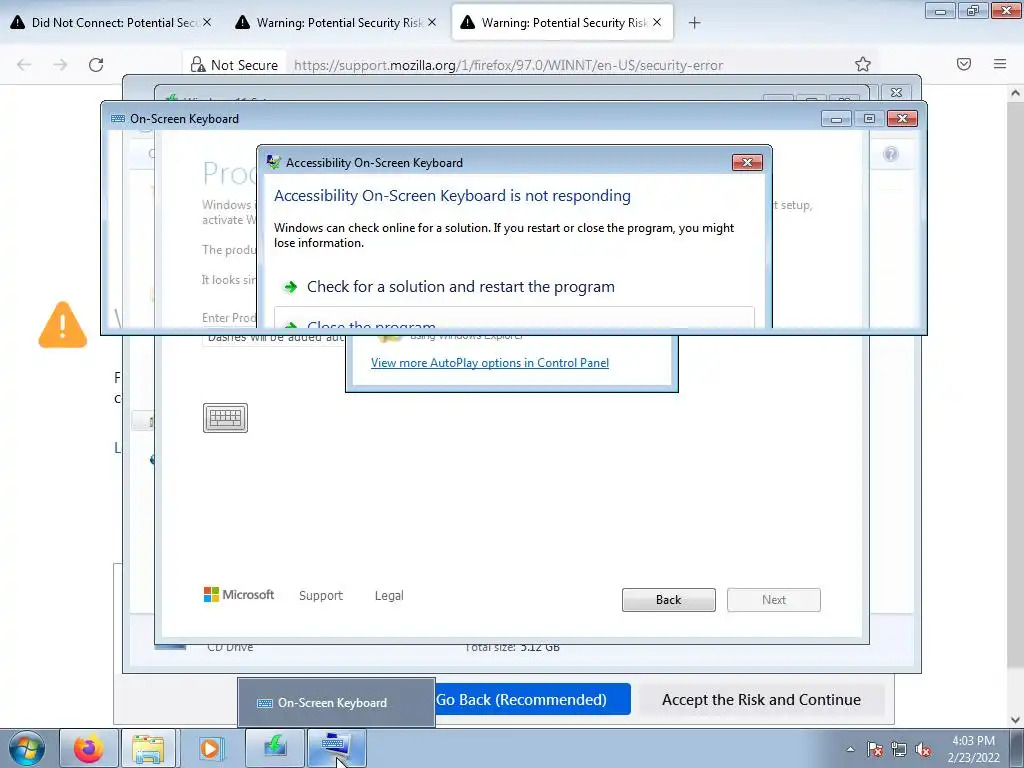Close the background window behind the keyboard
The height and width of the screenshot is (768, 1024).
(x=896, y=93)
